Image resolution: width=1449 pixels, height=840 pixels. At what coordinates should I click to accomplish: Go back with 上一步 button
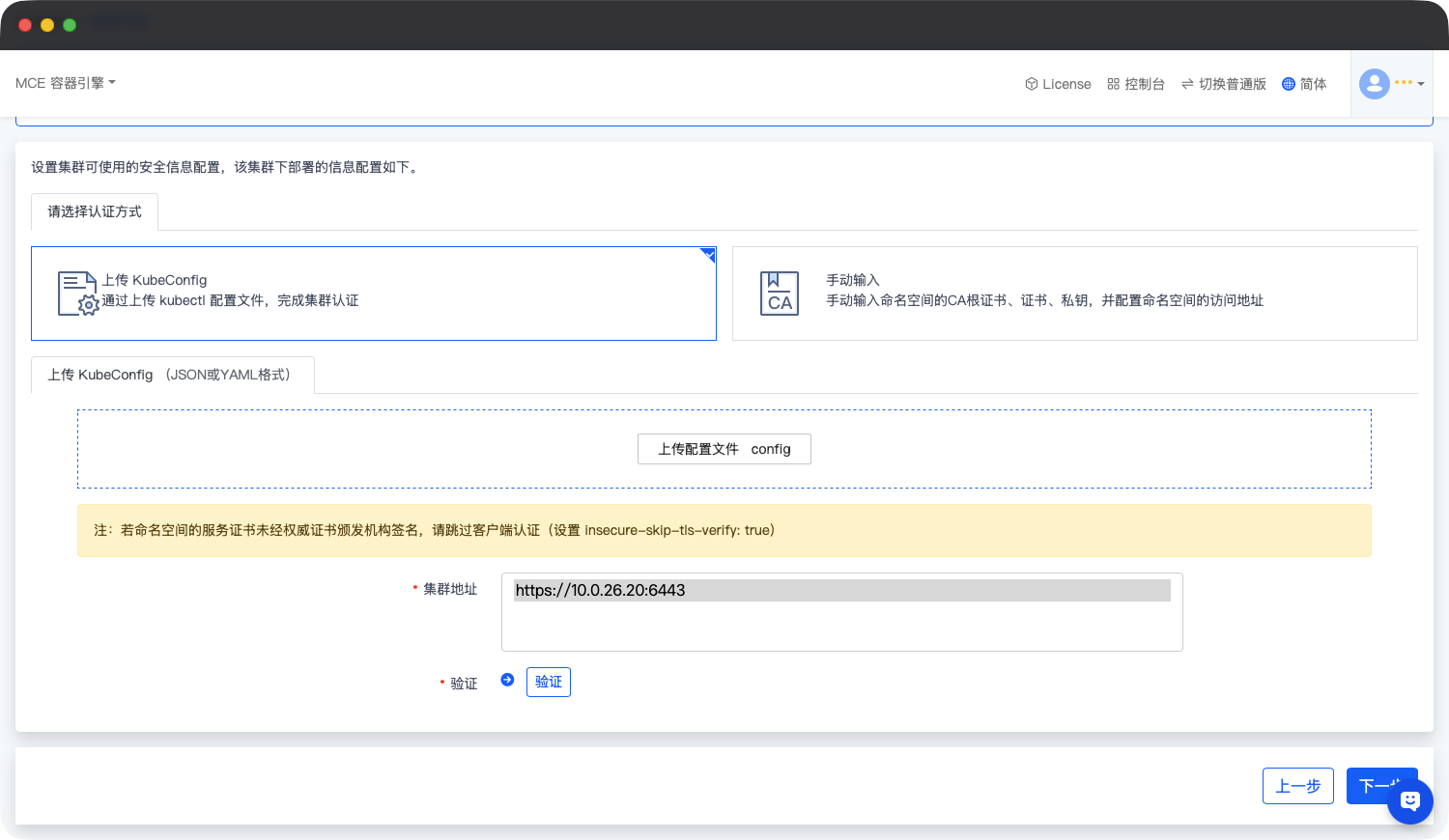point(1297,786)
